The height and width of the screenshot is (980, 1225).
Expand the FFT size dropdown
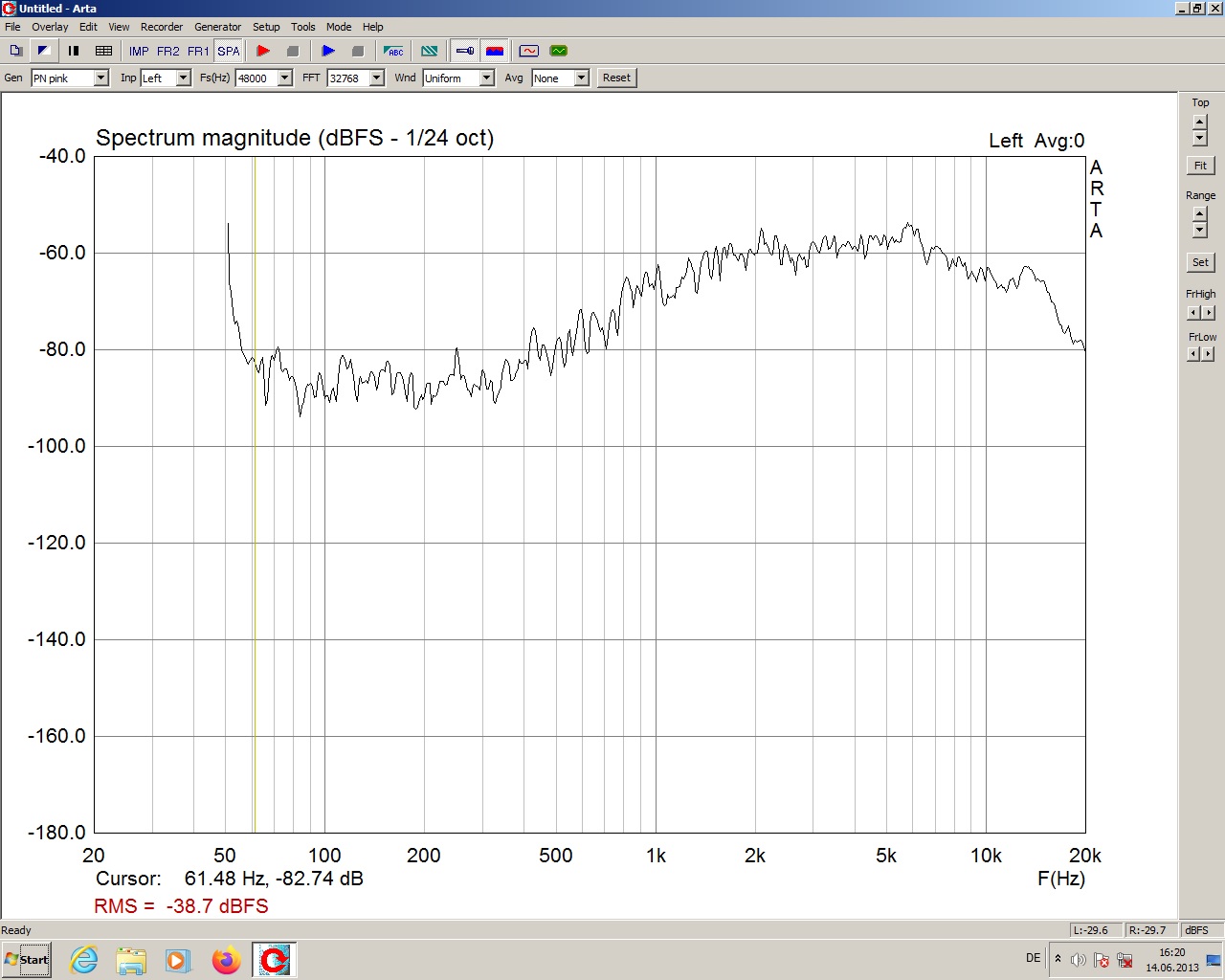pyautogui.click(x=376, y=78)
